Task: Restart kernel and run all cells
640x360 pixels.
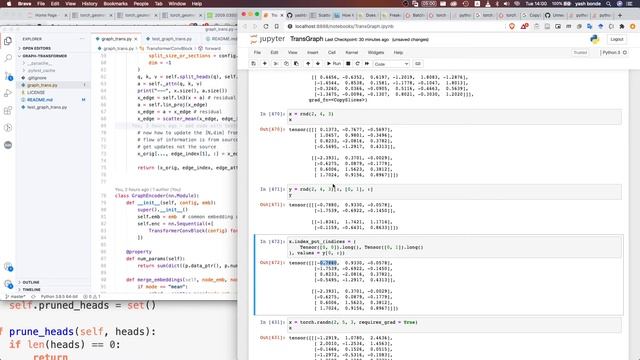Action: click(x=367, y=64)
